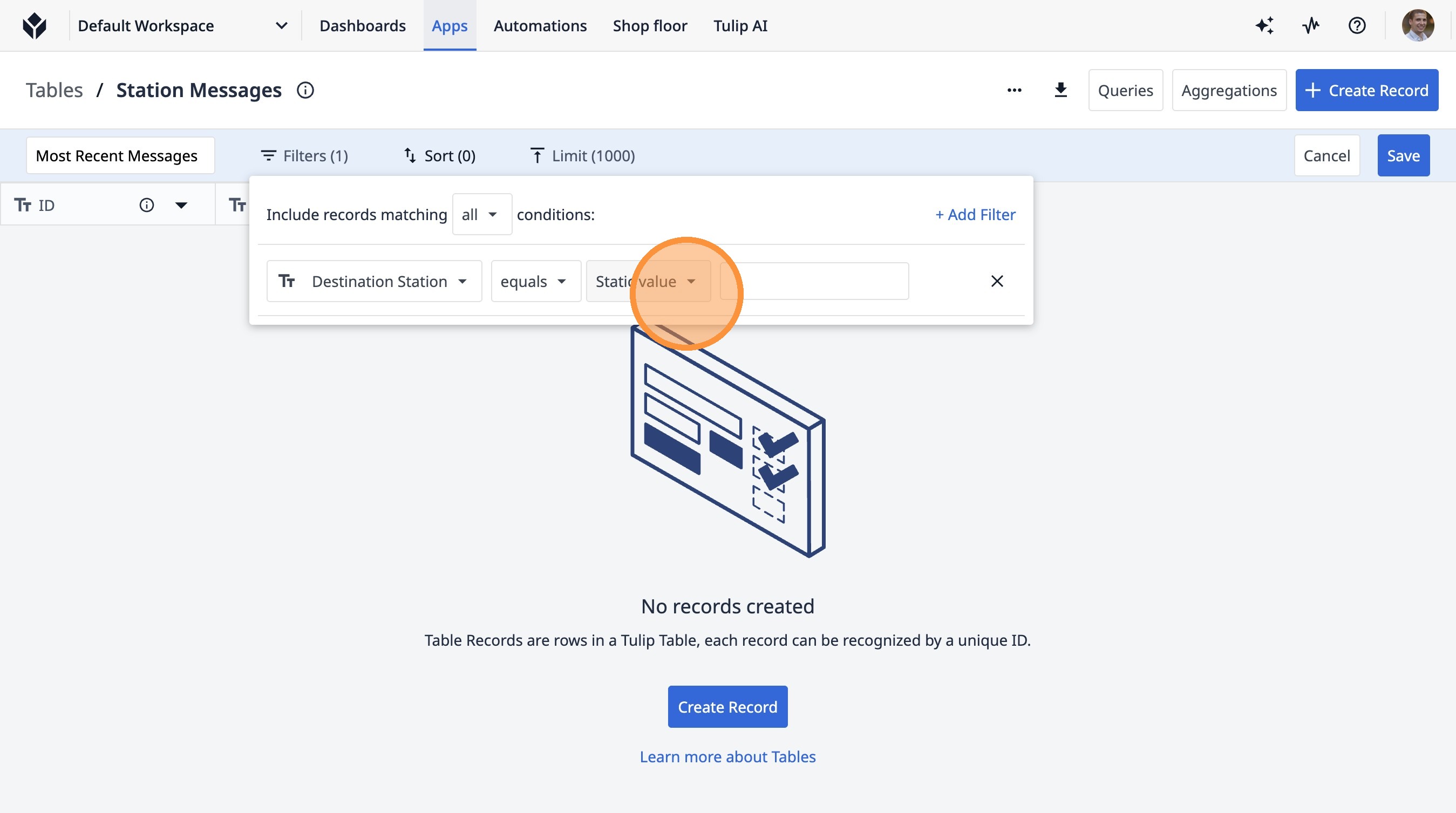
Task: Click the help question mark icon
Action: pos(1357,25)
